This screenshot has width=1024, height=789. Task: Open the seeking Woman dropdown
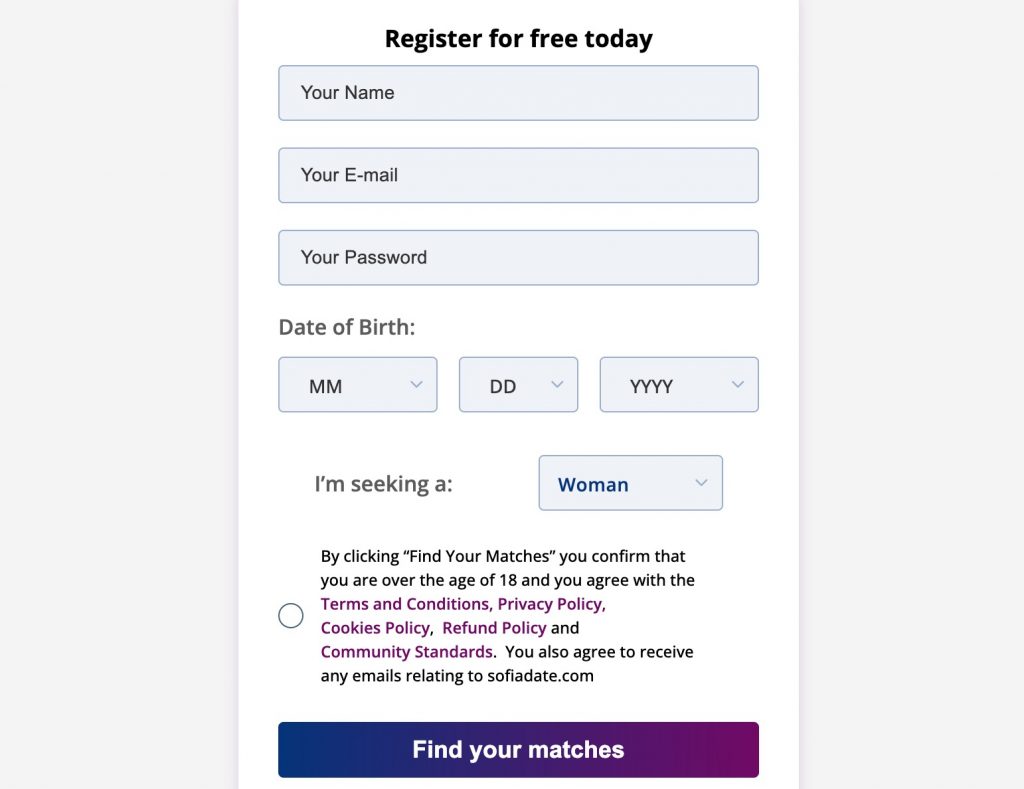click(x=630, y=484)
